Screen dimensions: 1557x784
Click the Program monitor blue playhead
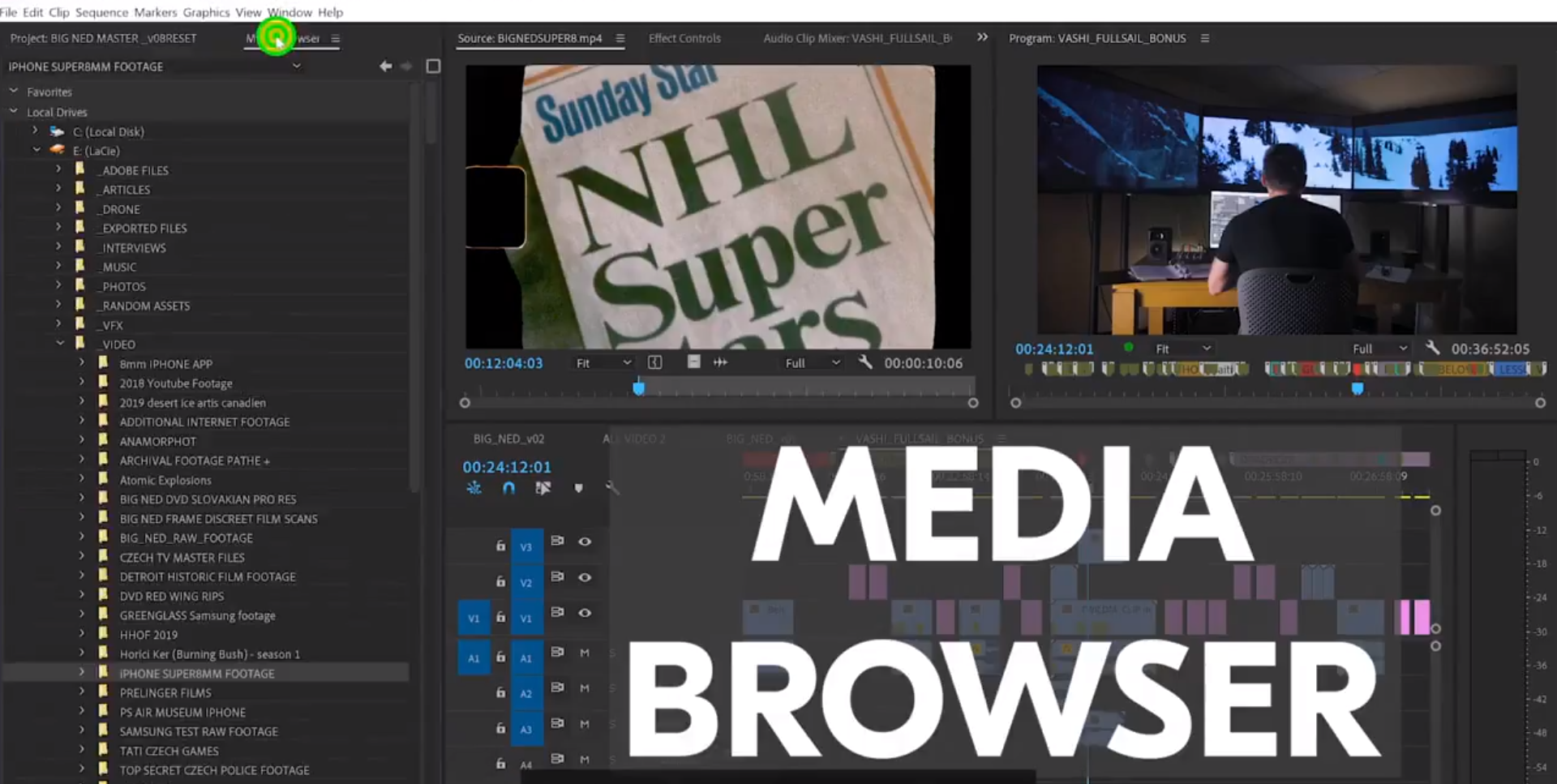tap(1358, 388)
